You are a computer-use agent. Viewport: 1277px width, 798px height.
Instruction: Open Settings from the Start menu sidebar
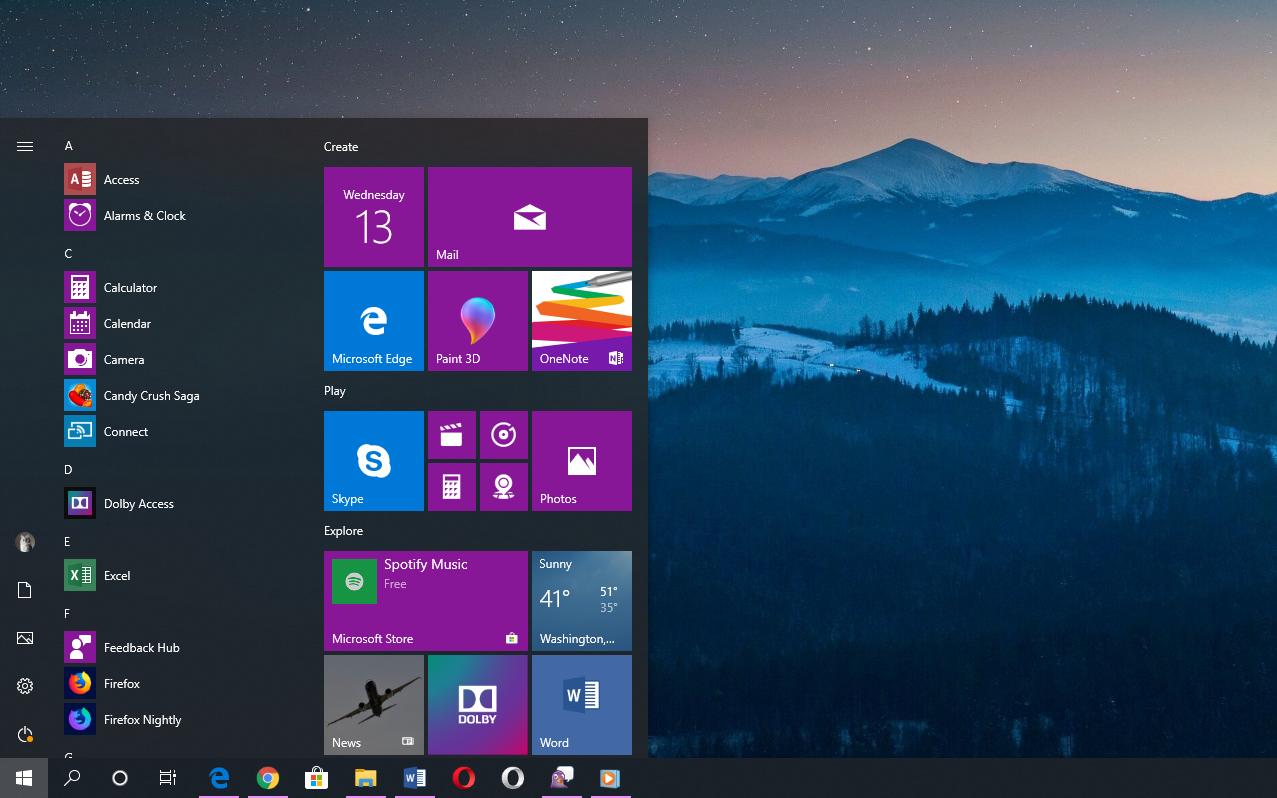[24, 686]
